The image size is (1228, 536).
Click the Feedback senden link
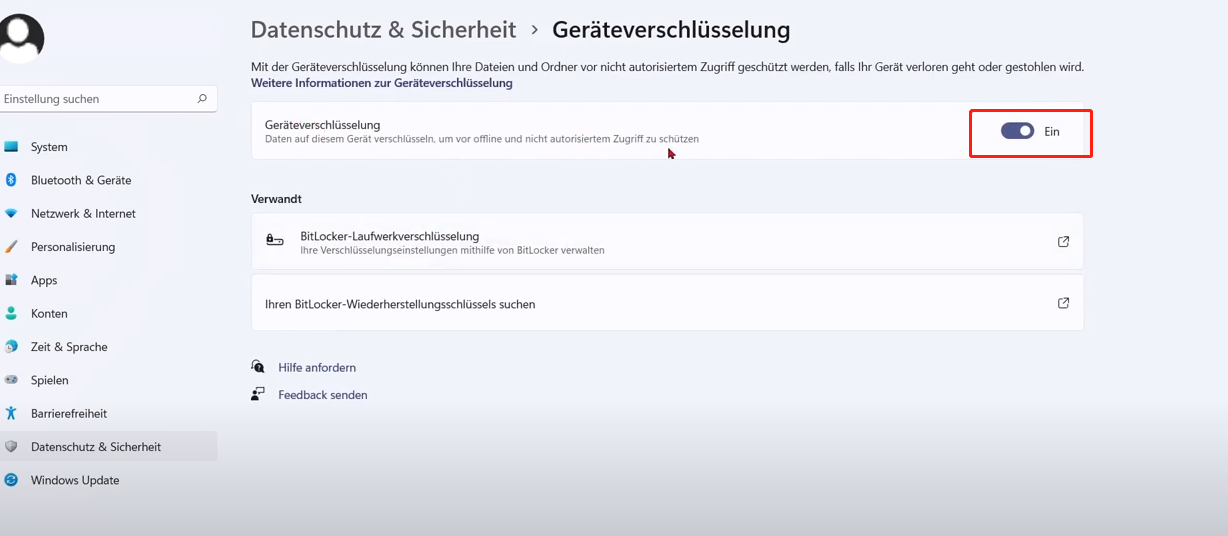coord(322,395)
